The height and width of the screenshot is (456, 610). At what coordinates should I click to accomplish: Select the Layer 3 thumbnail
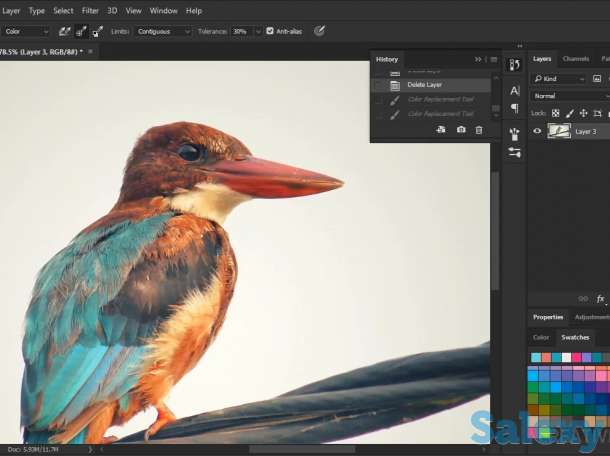(x=559, y=131)
